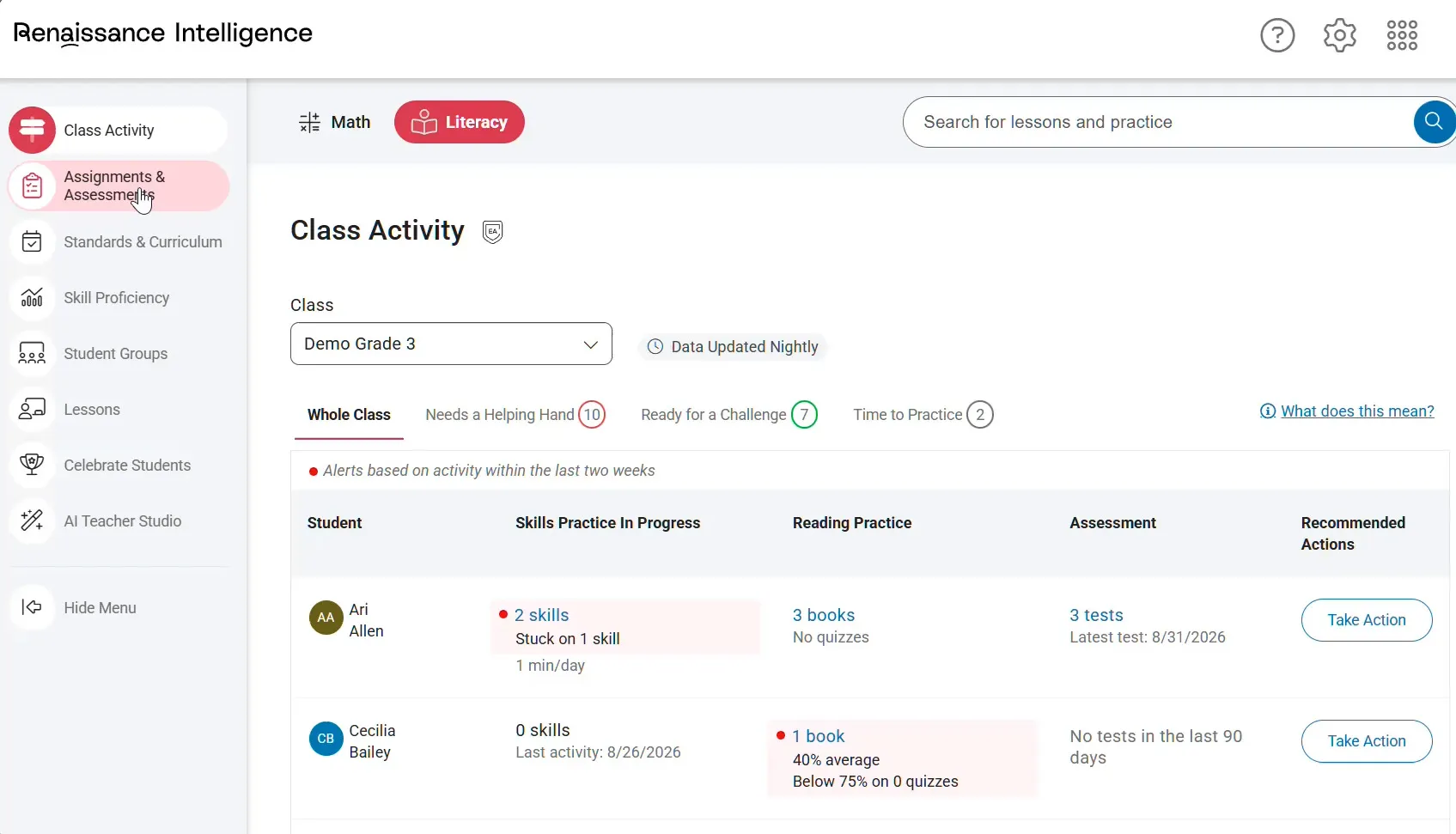Click the Renaissance Intelligence logo
Viewport: 1456px width, 834px height.
(163, 33)
